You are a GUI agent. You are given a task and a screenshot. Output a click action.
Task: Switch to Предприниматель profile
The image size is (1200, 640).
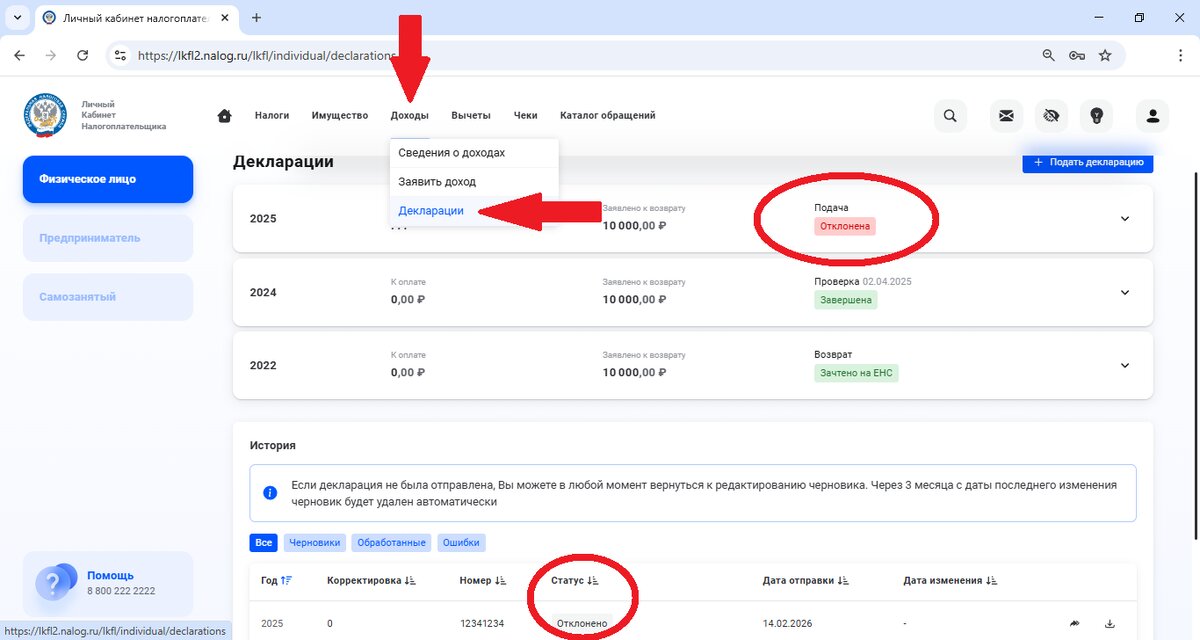tap(108, 238)
